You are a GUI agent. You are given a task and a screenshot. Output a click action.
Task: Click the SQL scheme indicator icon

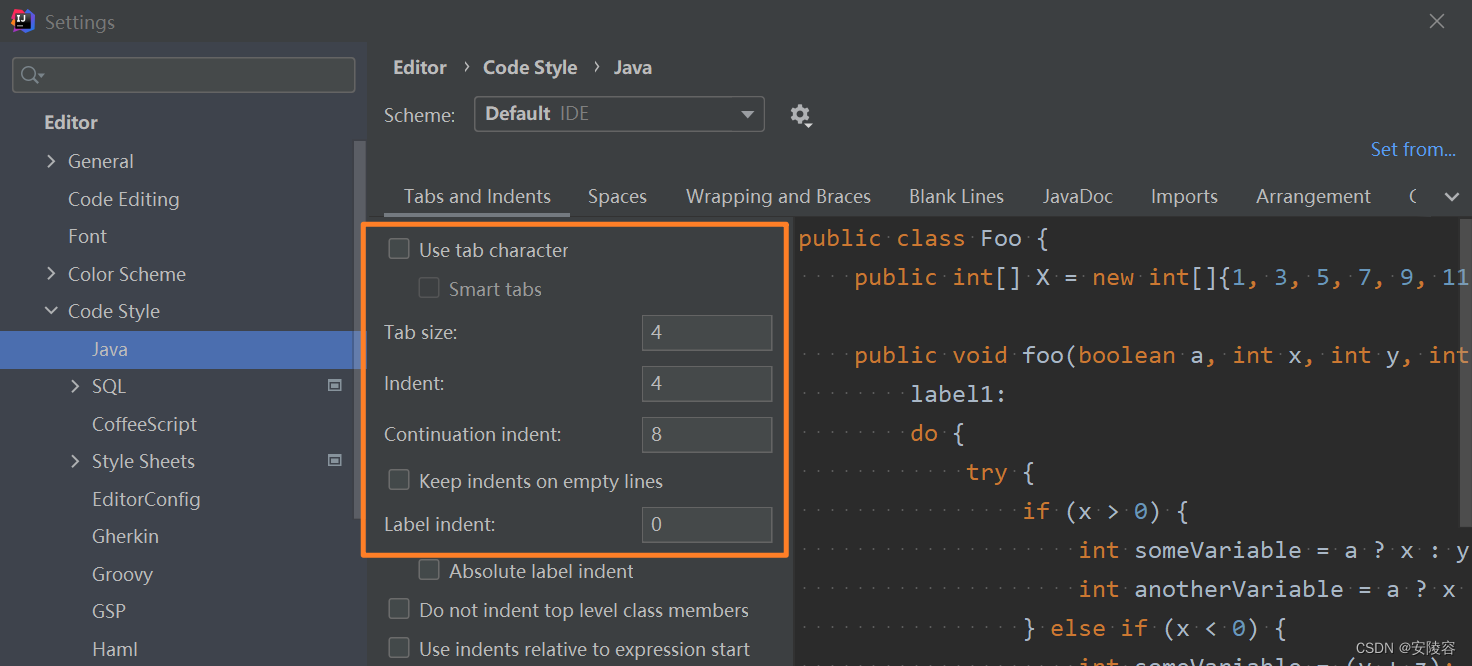[335, 386]
